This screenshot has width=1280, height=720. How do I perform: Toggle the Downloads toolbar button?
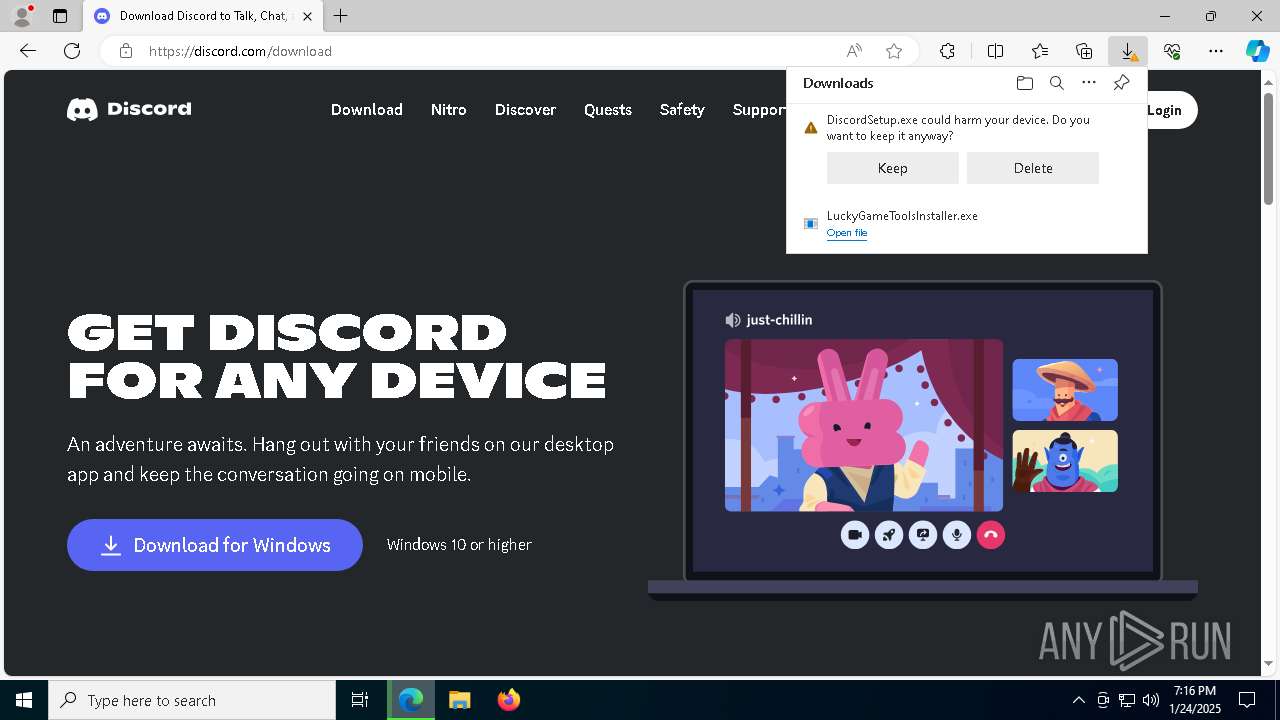(1128, 51)
